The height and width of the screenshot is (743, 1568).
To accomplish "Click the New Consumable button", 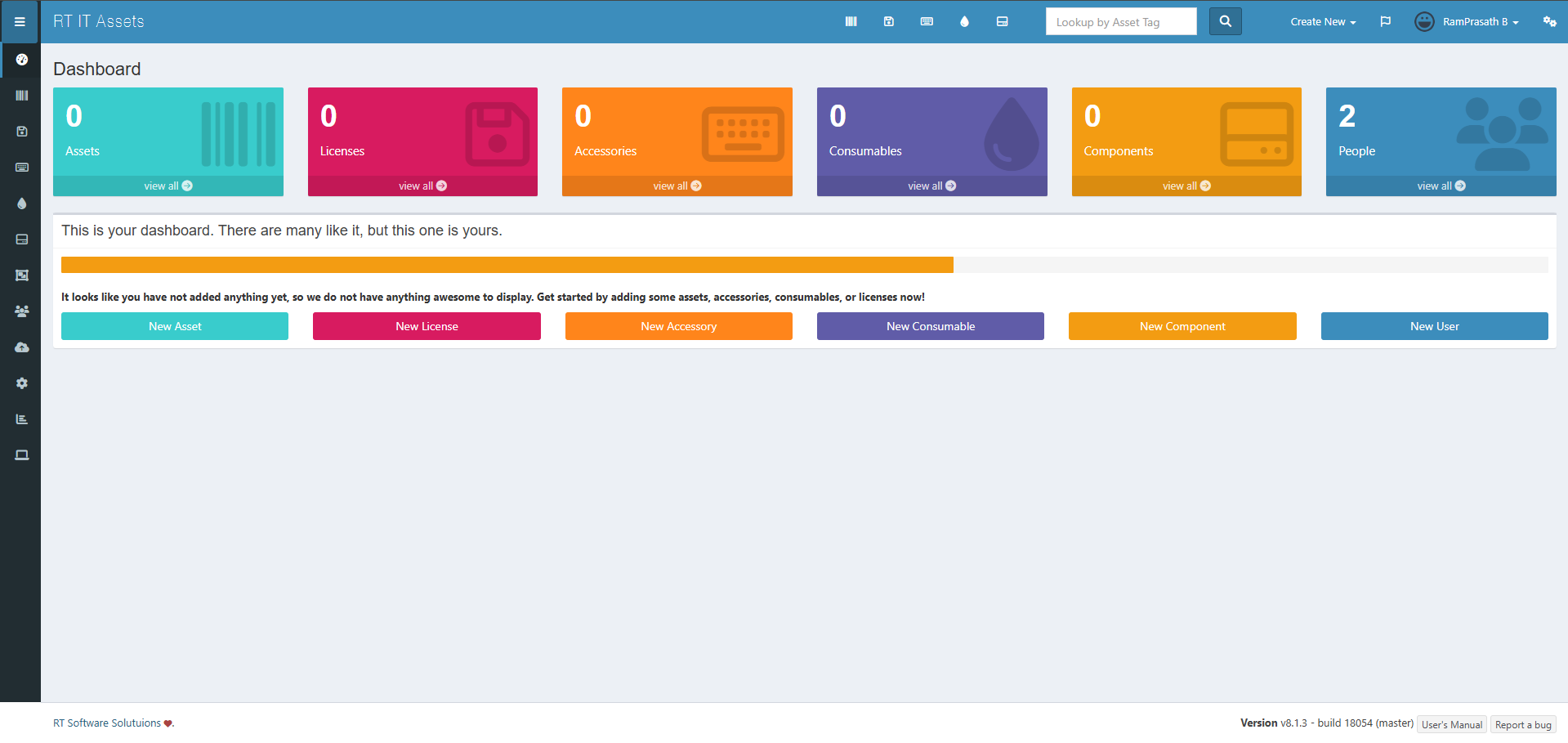I will pos(930,326).
